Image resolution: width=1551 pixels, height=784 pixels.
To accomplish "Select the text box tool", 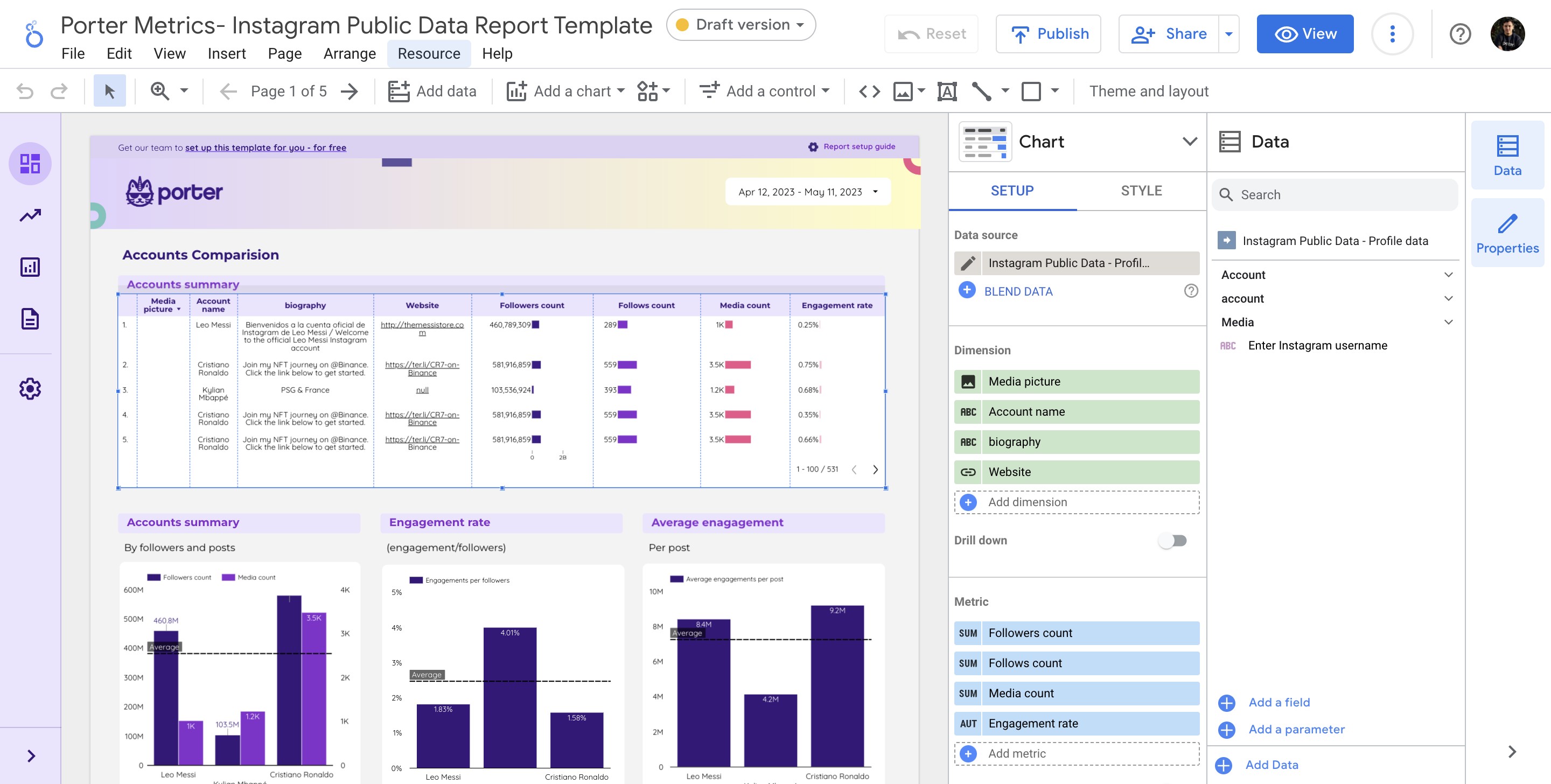I will pos(947,91).
